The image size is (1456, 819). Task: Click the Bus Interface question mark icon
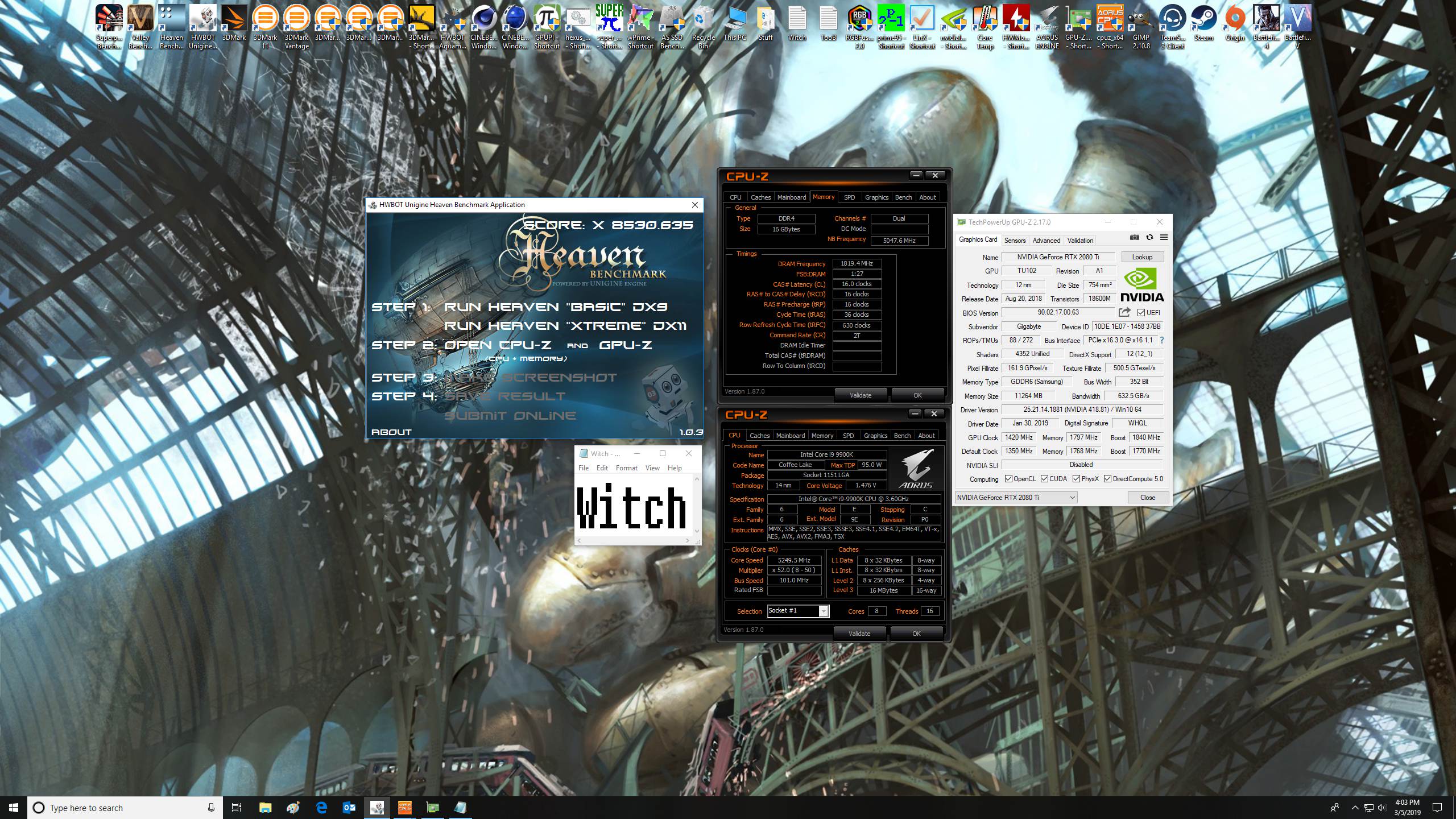pyautogui.click(x=1161, y=340)
